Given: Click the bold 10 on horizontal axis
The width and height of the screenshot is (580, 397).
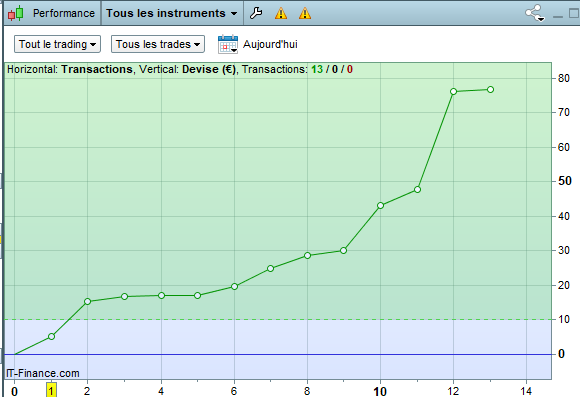Looking at the screenshot, I should click(x=380, y=391).
